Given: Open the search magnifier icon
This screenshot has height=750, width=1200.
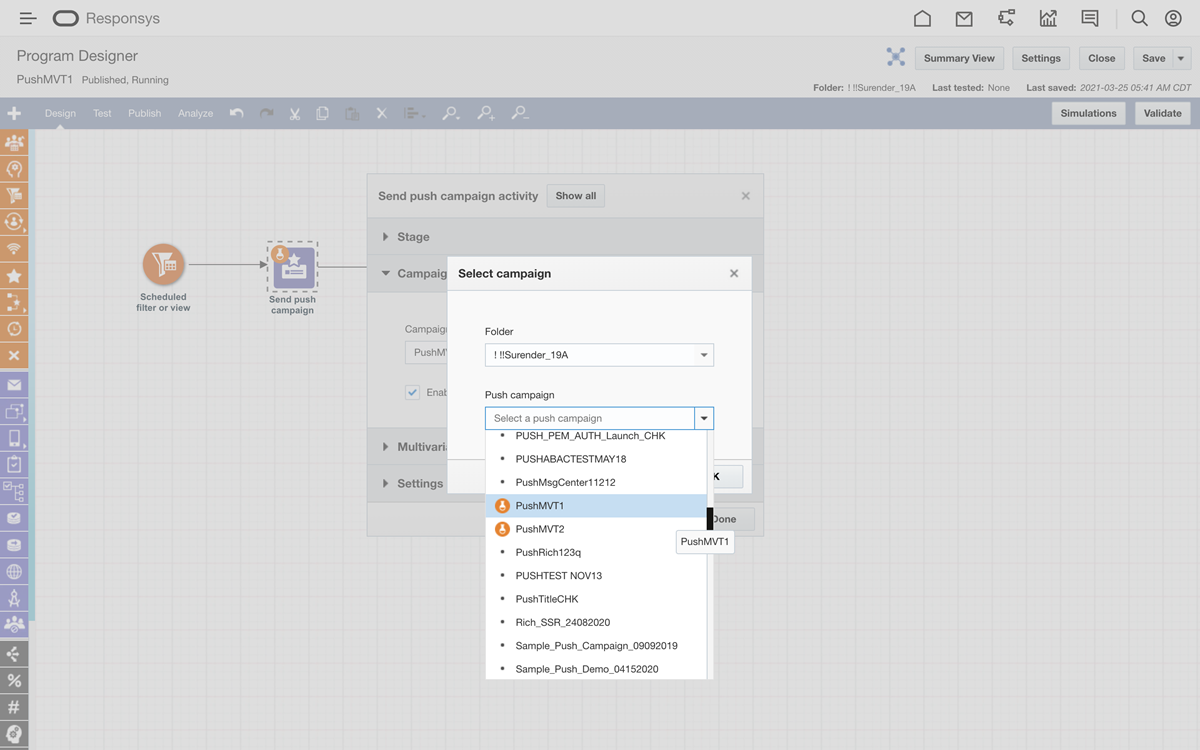Looking at the screenshot, I should 1139,19.
